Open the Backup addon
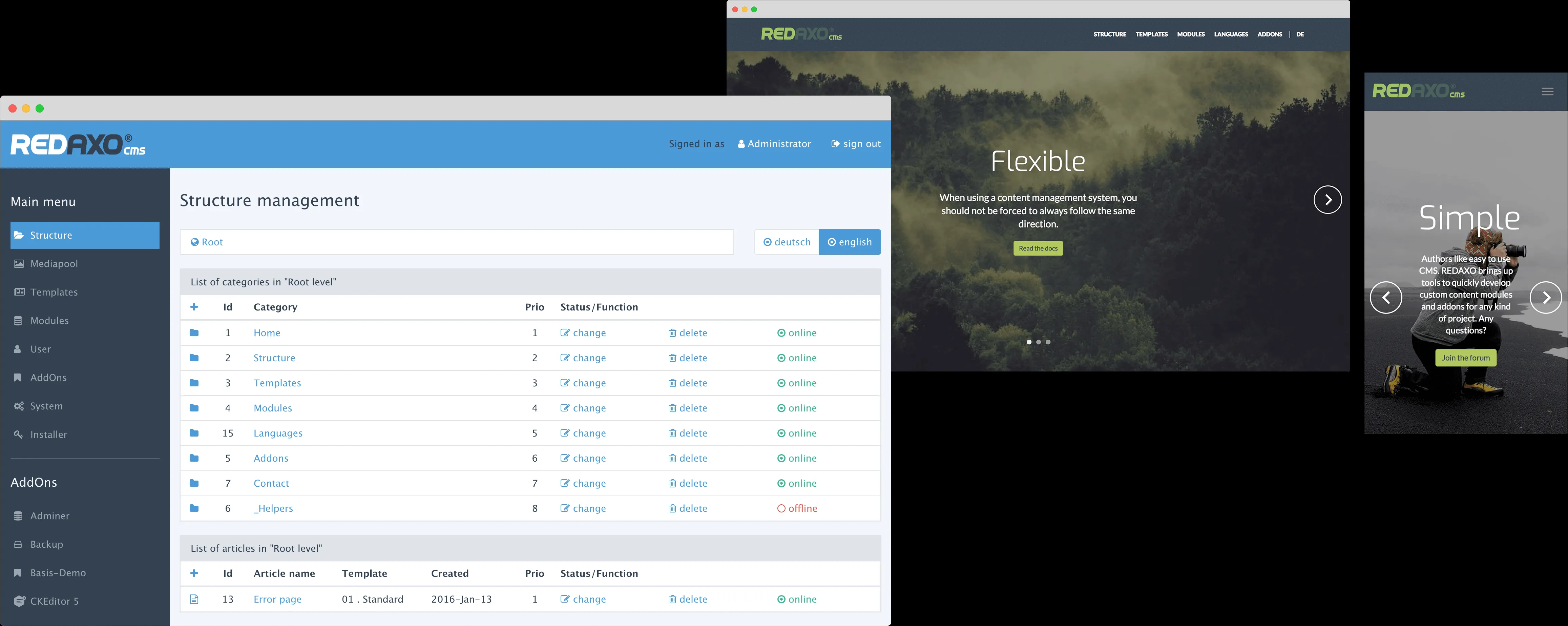 [x=46, y=544]
